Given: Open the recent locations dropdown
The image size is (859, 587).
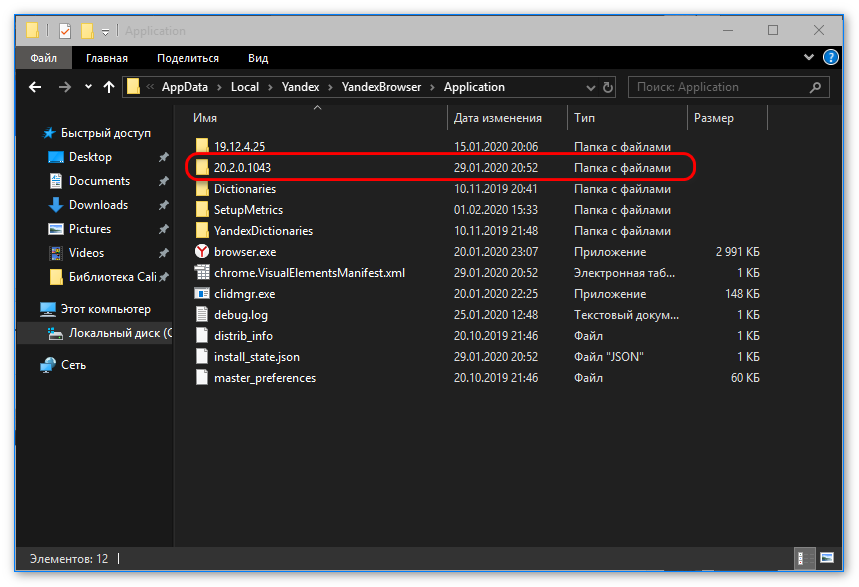Looking at the screenshot, I should click(88, 87).
